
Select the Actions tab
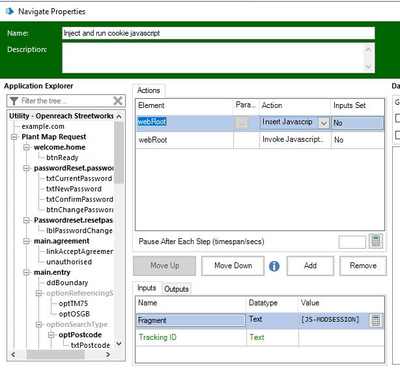[x=149, y=90]
